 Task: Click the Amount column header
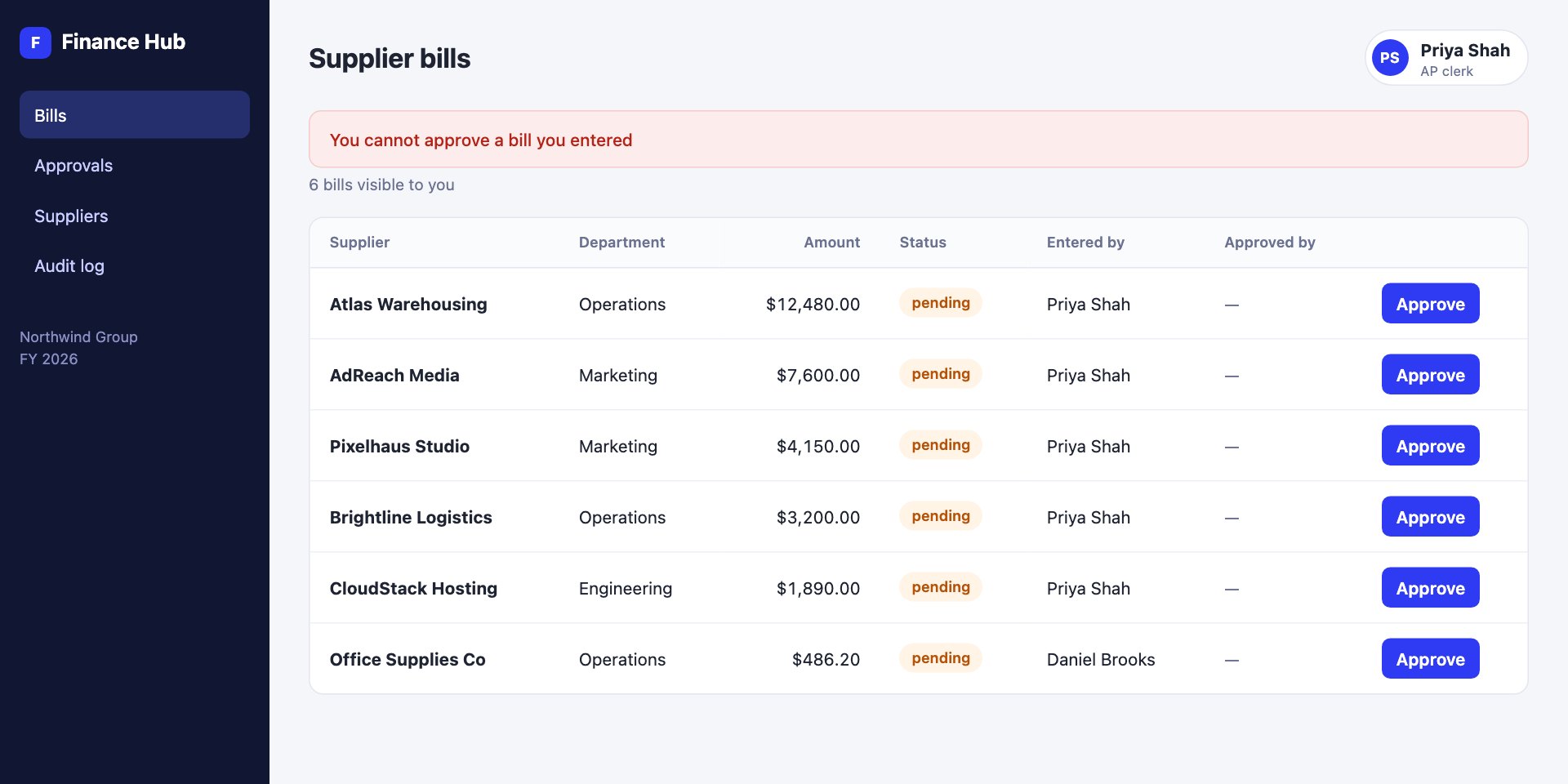(x=831, y=243)
